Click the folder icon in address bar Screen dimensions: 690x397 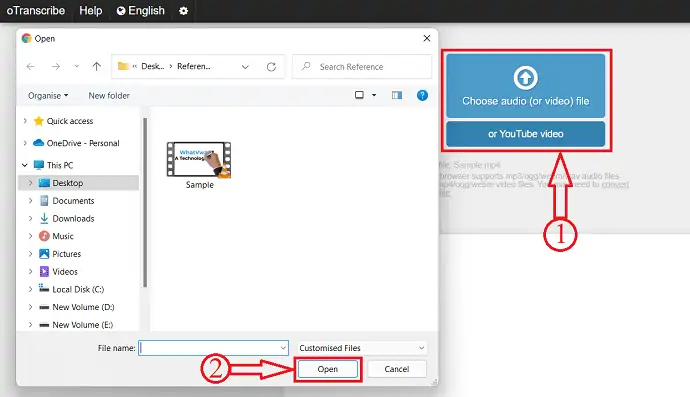123,66
